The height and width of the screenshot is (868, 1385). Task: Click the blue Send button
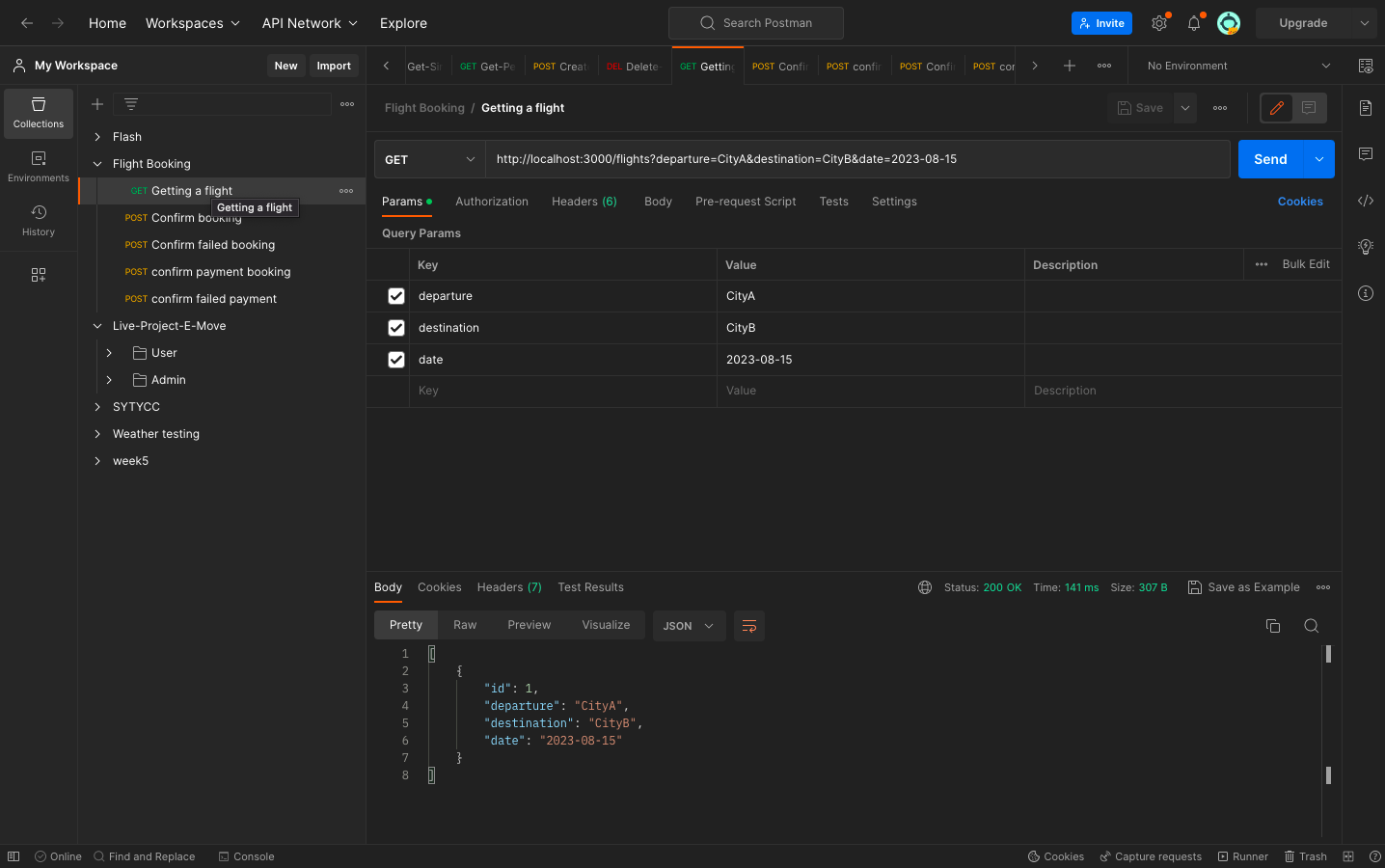tap(1270, 158)
